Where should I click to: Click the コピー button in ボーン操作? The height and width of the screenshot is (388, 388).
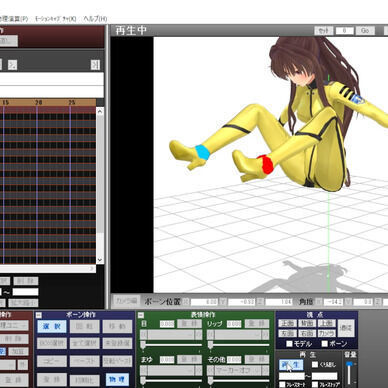tap(52, 361)
